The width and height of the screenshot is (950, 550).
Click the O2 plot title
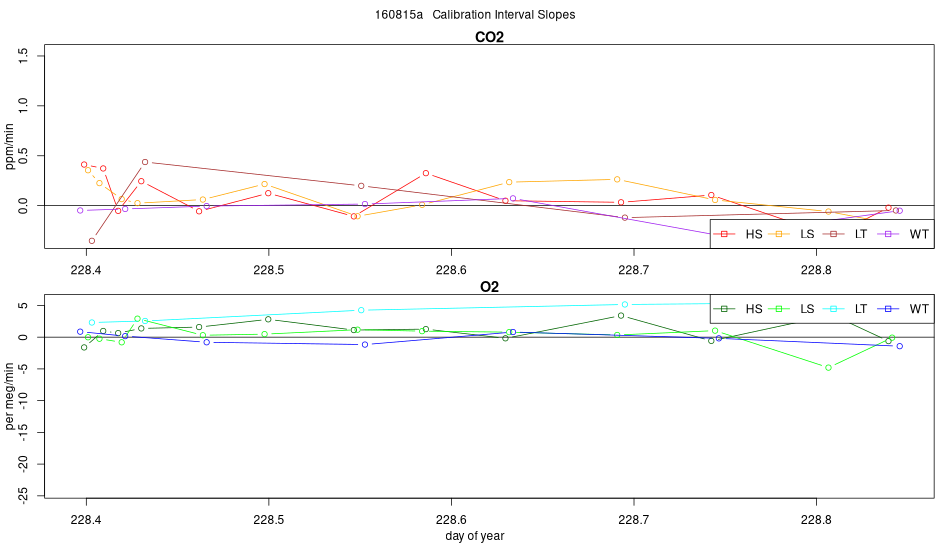click(490, 287)
